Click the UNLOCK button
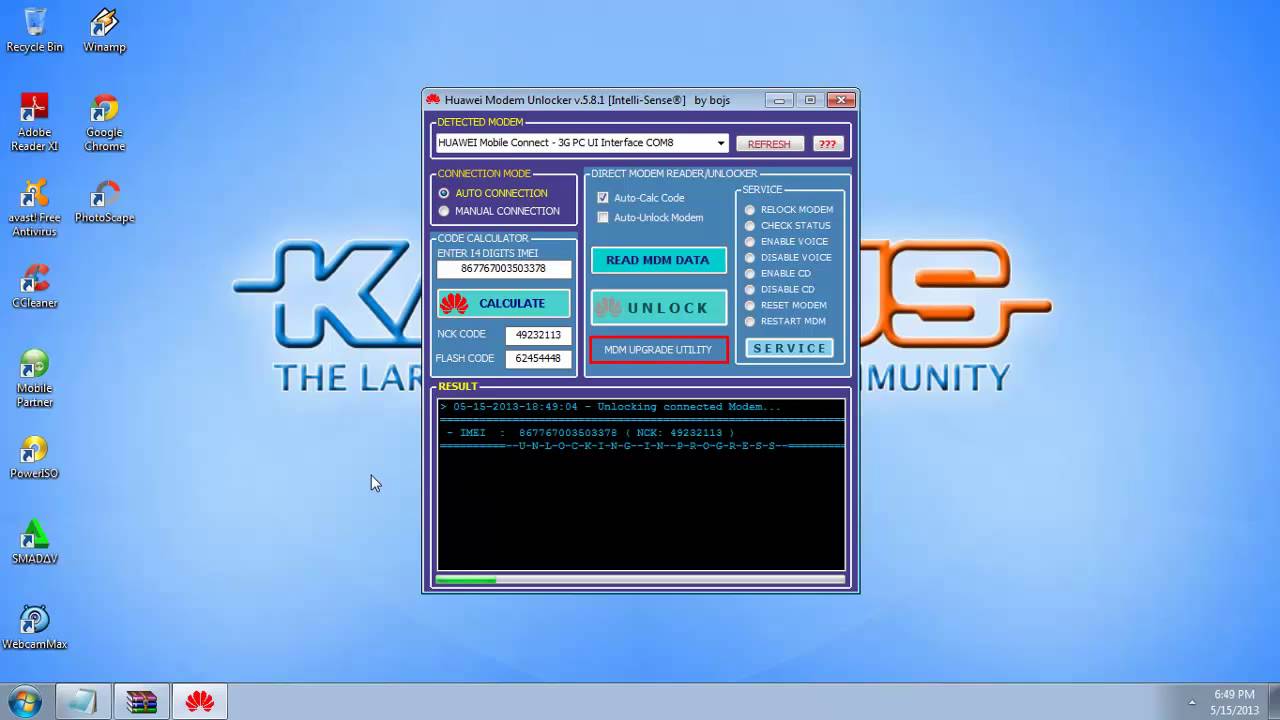Screen dimensions: 1280x720 pos(658,308)
